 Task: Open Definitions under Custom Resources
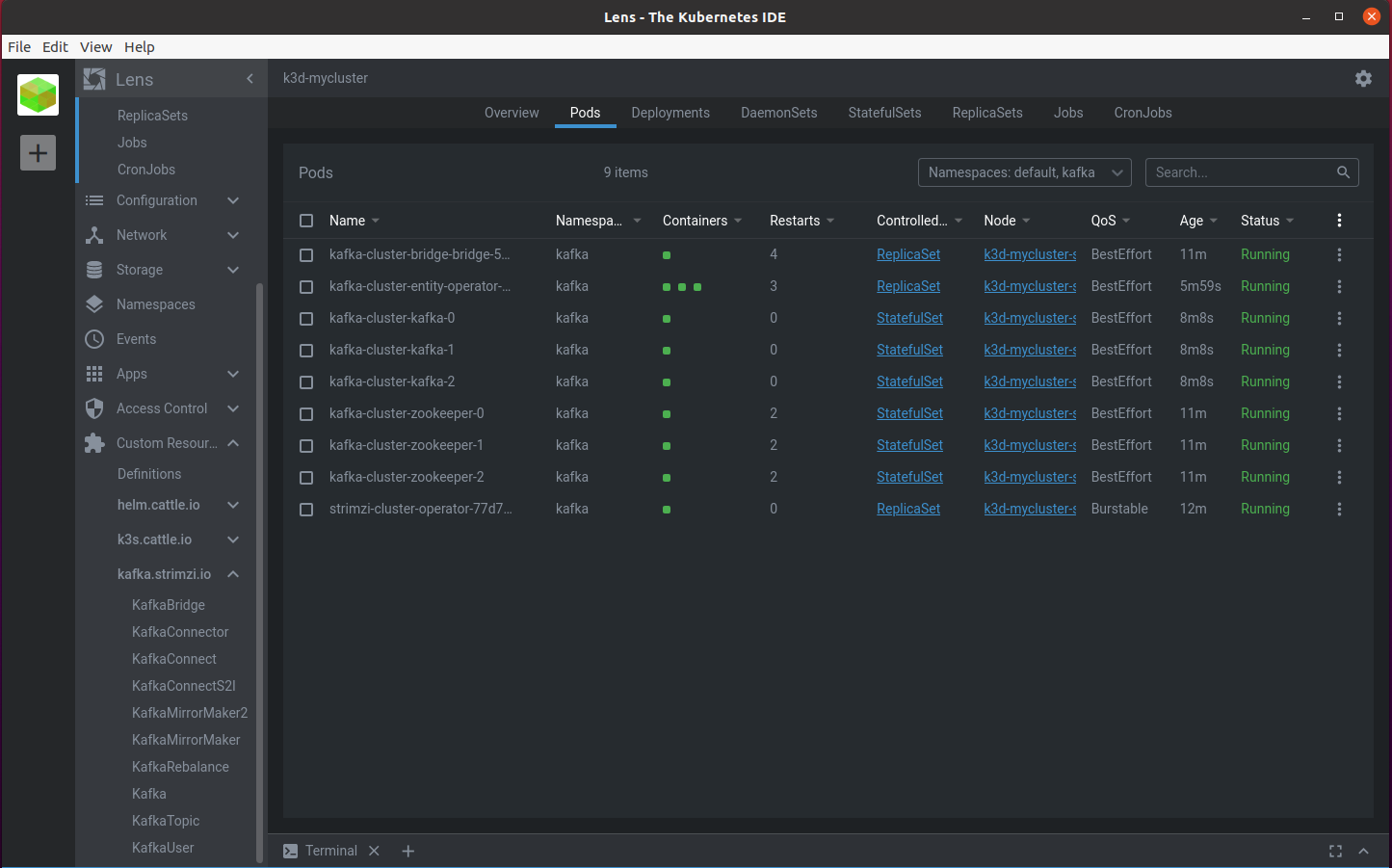coord(149,474)
